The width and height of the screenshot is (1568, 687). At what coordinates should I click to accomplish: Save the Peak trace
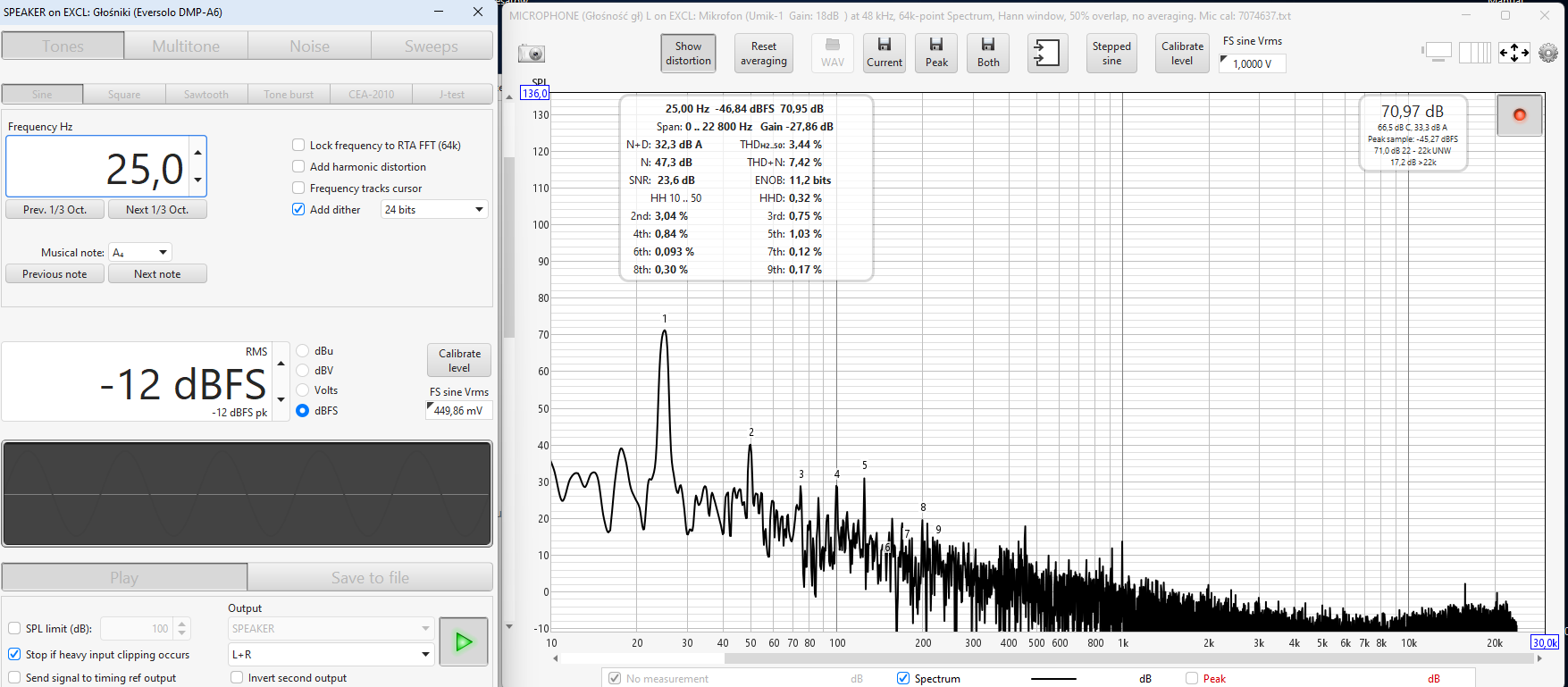(936, 54)
